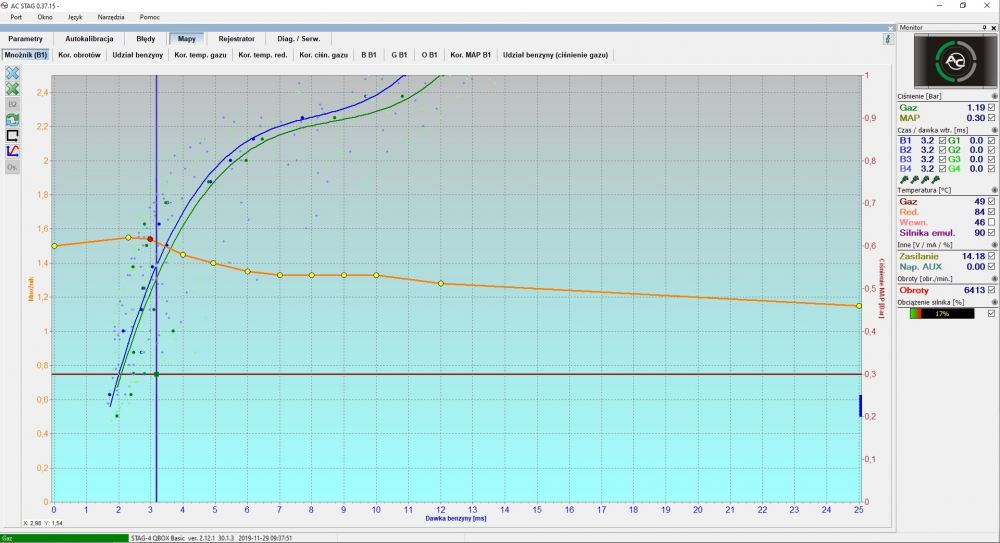Screen dimensions: 1000x543
Task: Click the blue X delete-points icon
Action: [12, 73]
